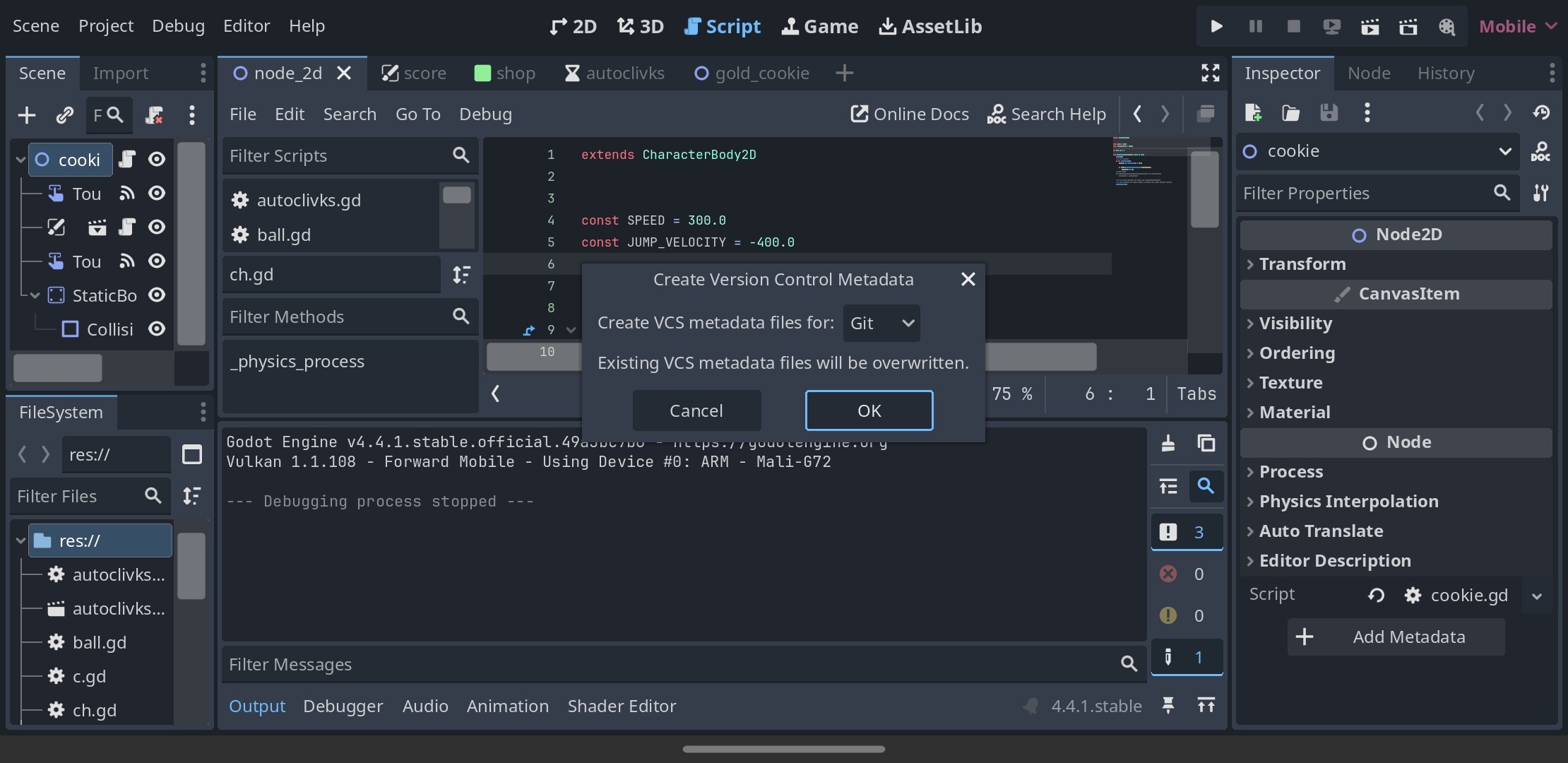
Task: Click the Filter Properties input field
Action: tap(1377, 193)
